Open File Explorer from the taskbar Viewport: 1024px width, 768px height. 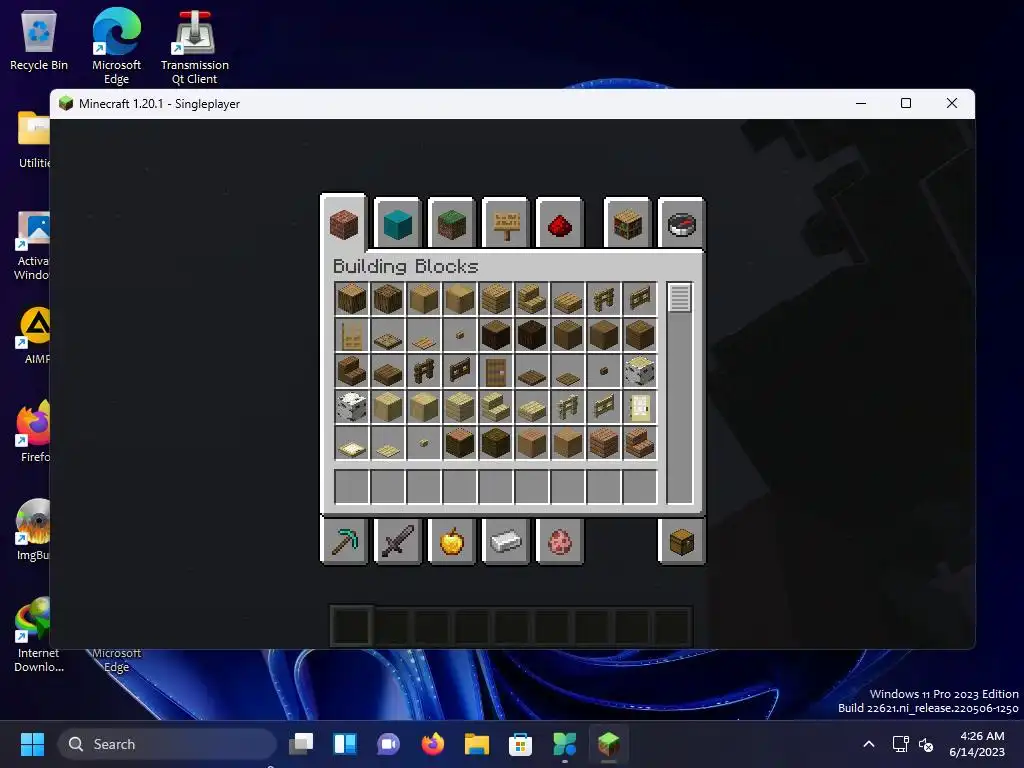477,744
